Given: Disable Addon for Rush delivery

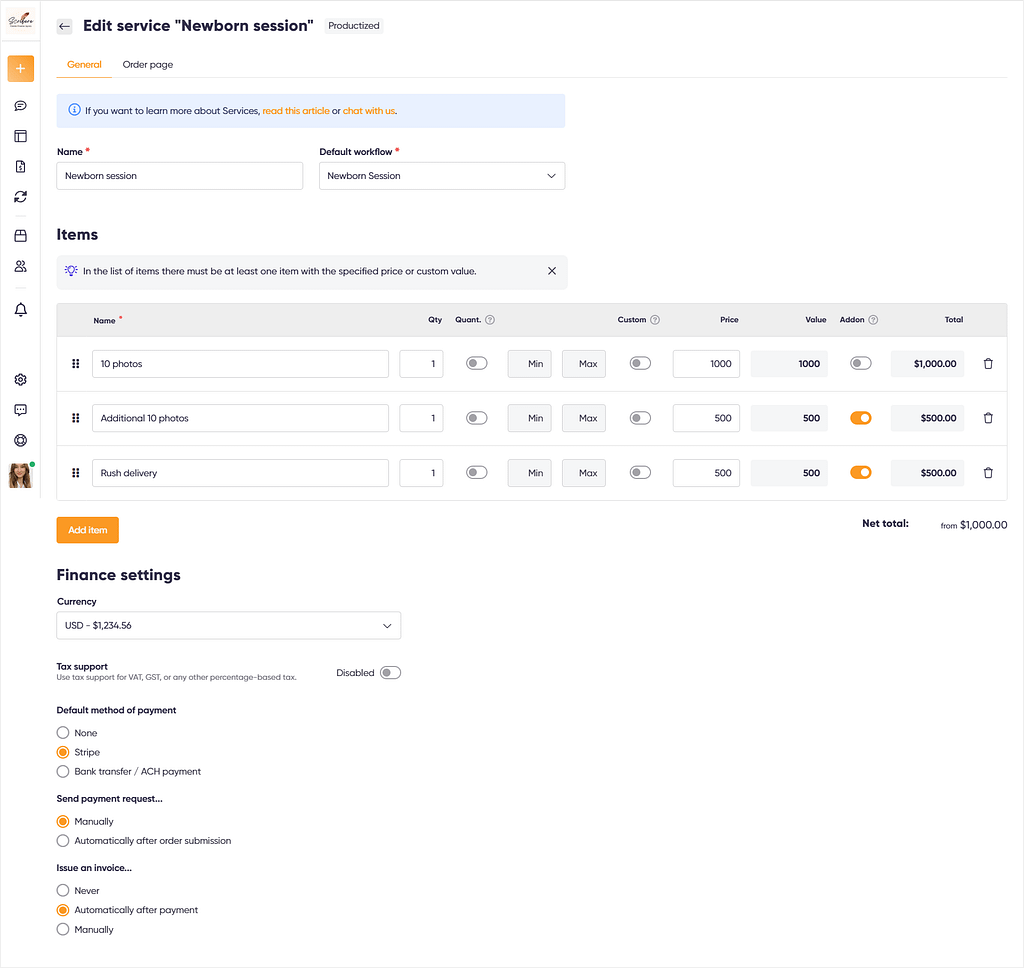Looking at the screenshot, I should pyautogui.click(x=861, y=472).
